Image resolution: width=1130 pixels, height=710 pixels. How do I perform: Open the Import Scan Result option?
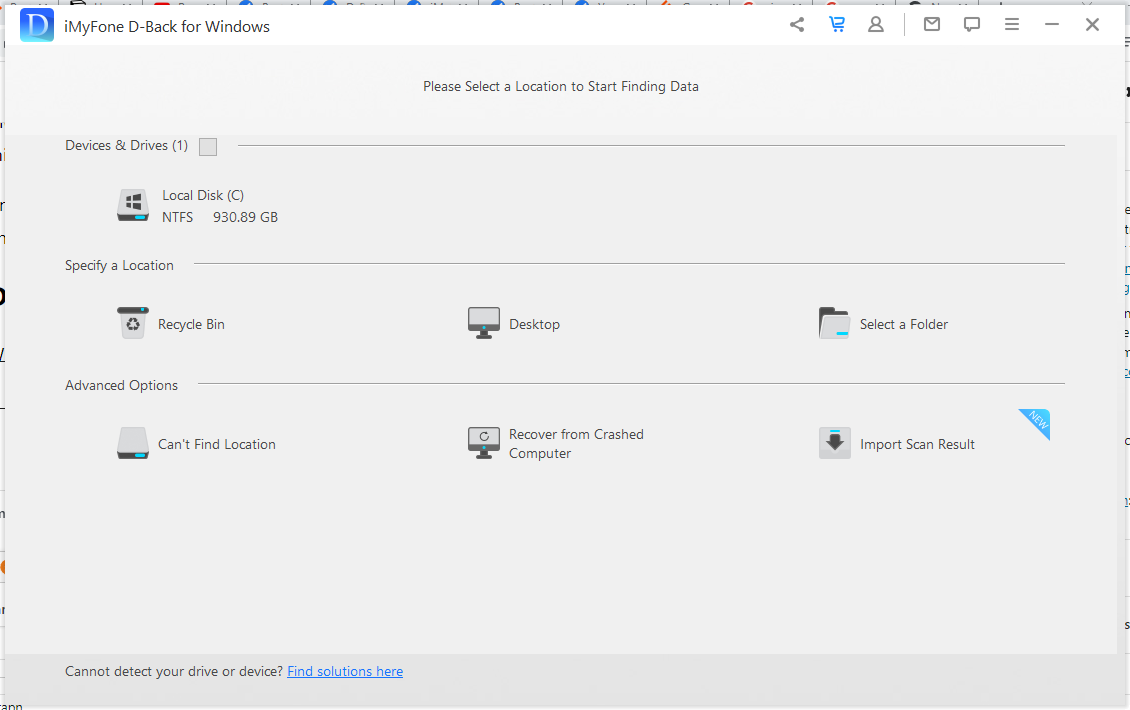(917, 444)
